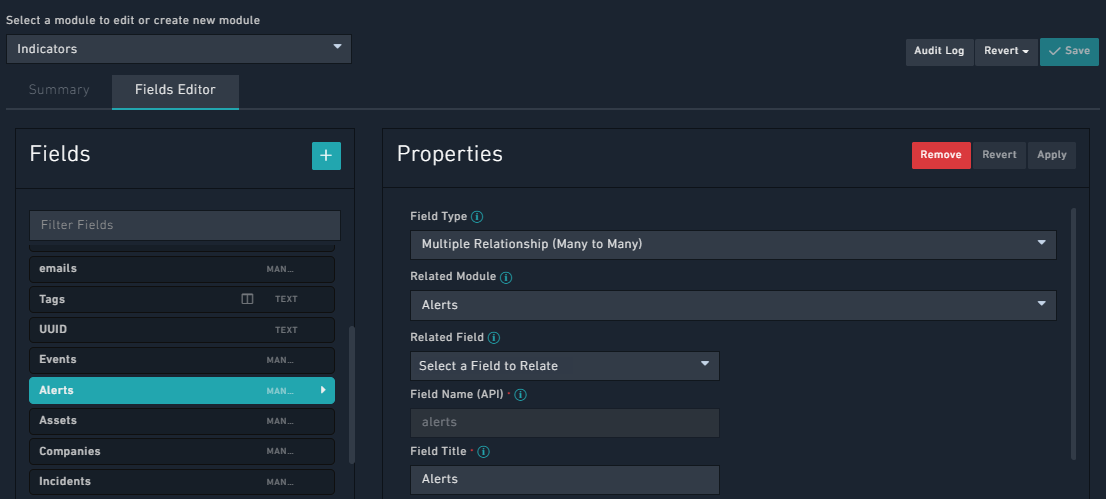The height and width of the screenshot is (499, 1106).
Task: Click the Properties panel heading
Action: pos(450,154)
